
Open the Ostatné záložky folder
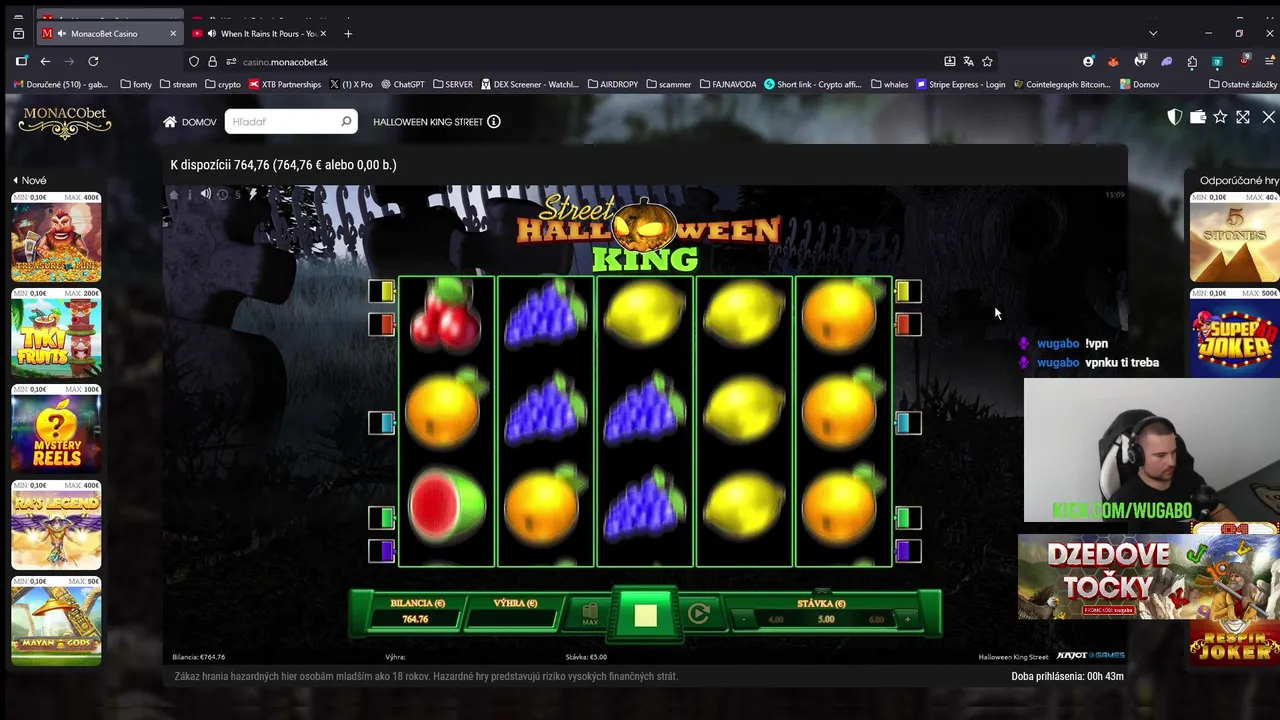(x=1243, y=84)
